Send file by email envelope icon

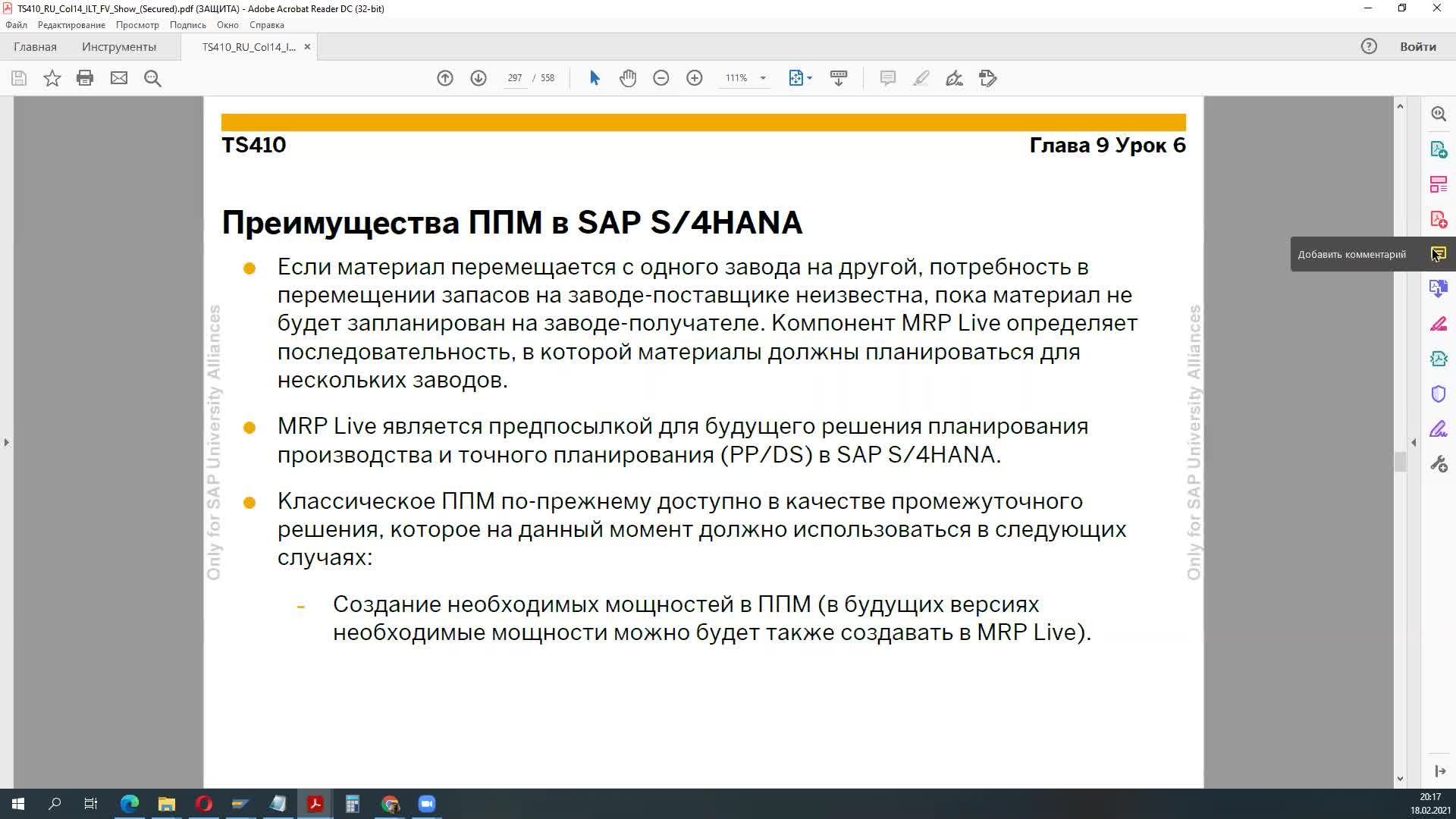pos(119,78)
